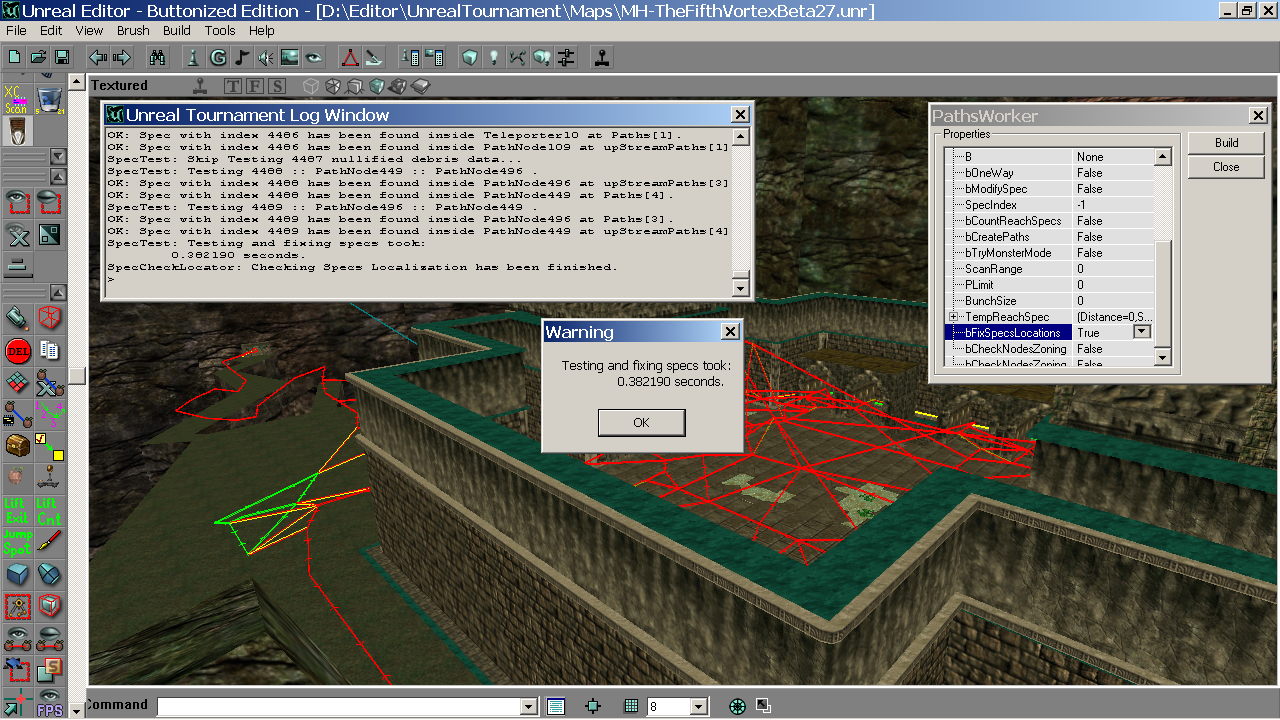Click the red DEL button in sidebar

(x=18, y=350)
